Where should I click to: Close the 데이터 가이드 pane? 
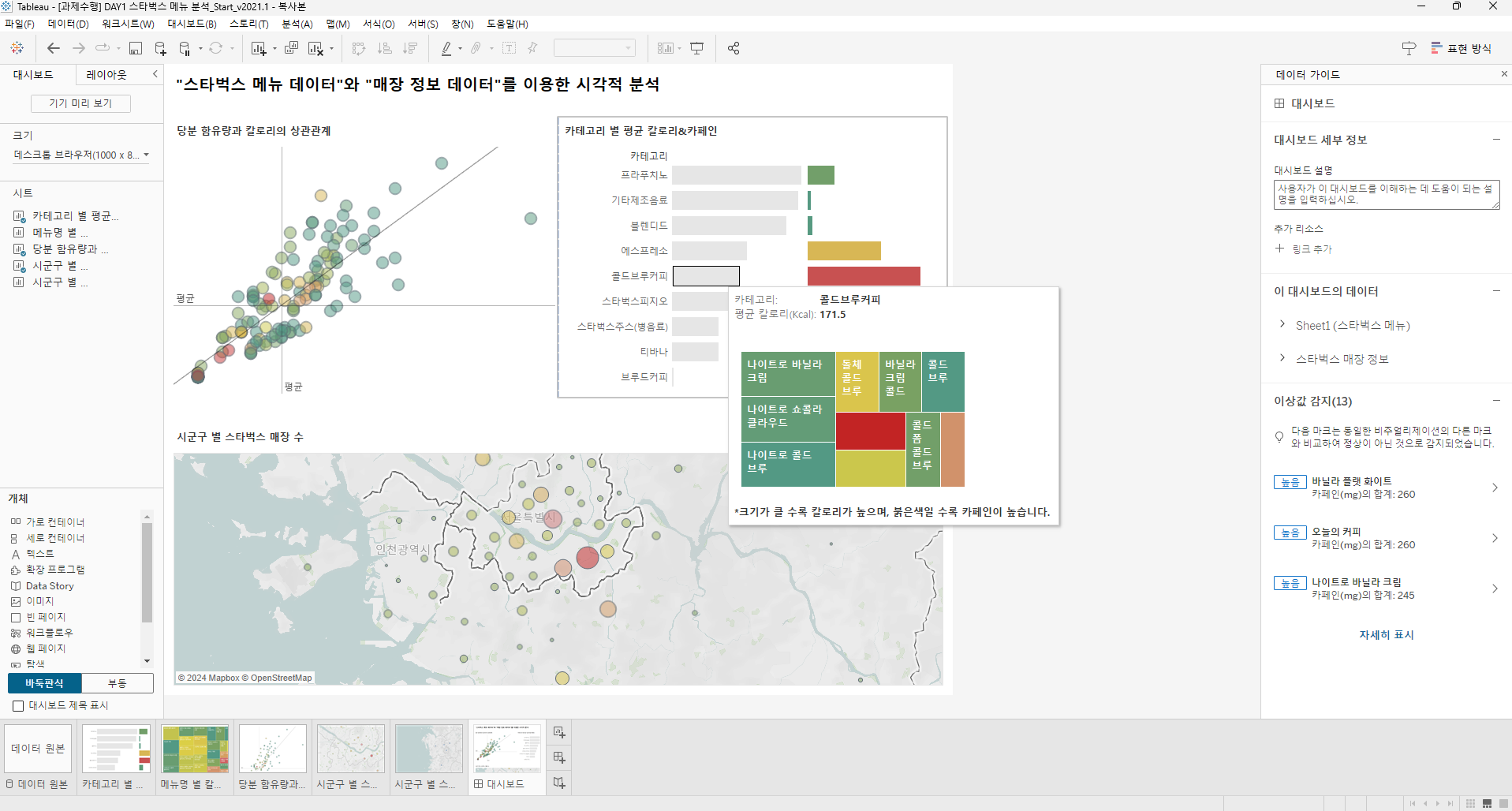pos(1503,74)
